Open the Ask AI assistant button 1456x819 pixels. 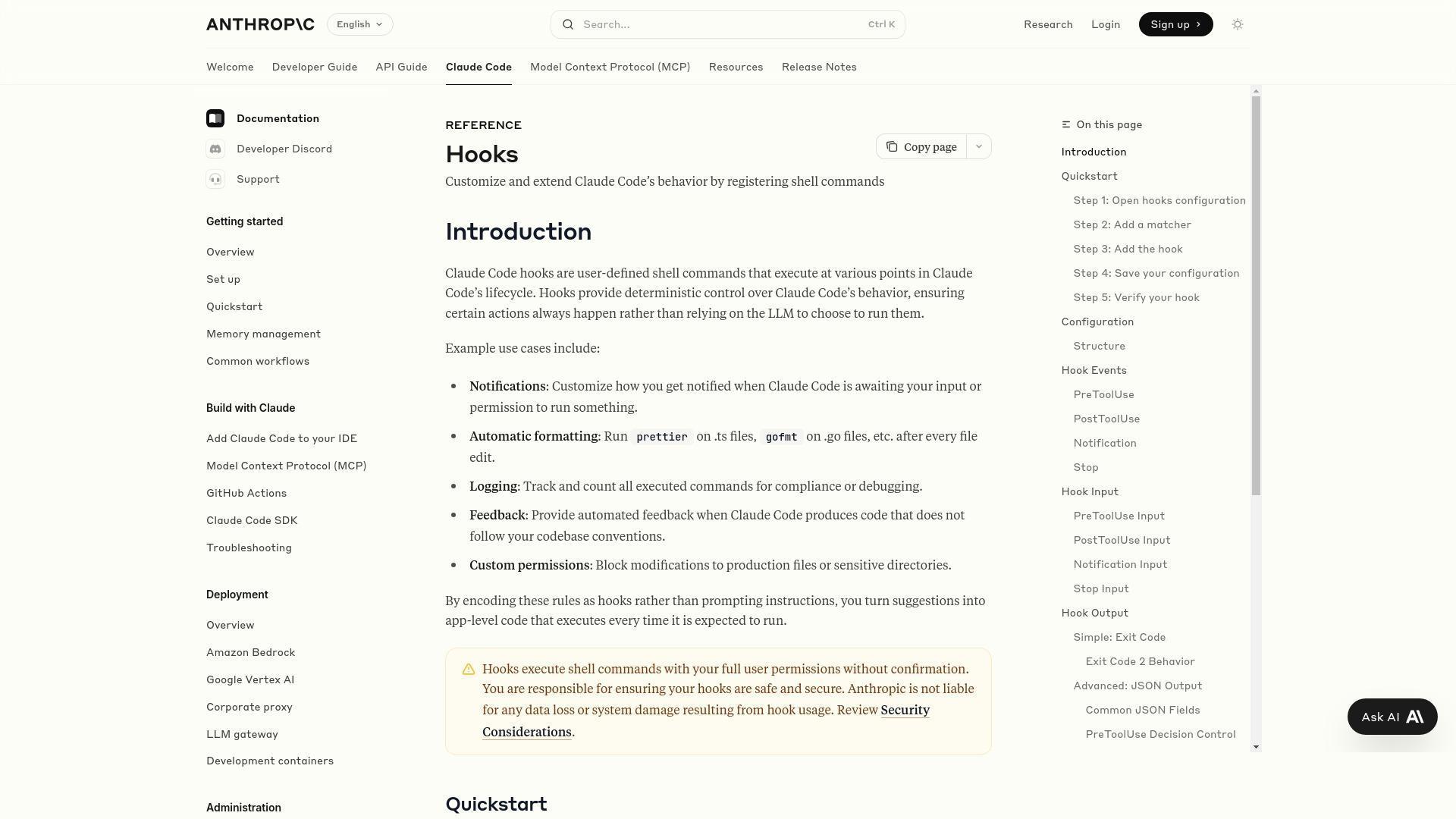pyautogui.click(x=1392, y=717)
